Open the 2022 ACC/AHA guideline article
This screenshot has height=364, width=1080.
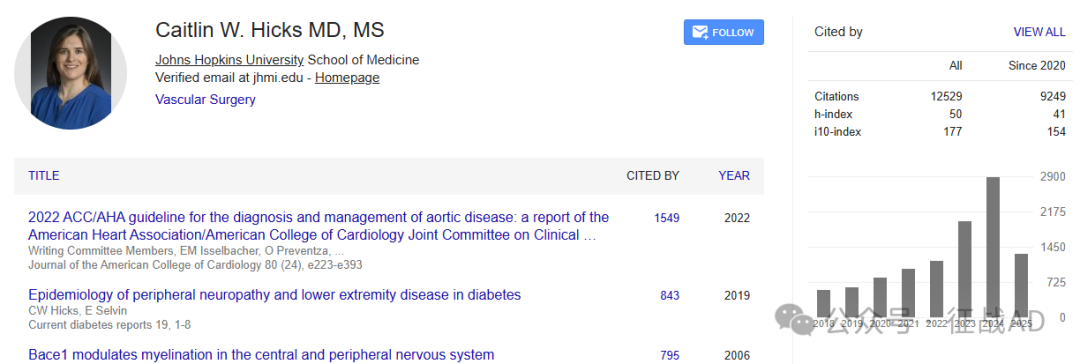tap(318, 226)
